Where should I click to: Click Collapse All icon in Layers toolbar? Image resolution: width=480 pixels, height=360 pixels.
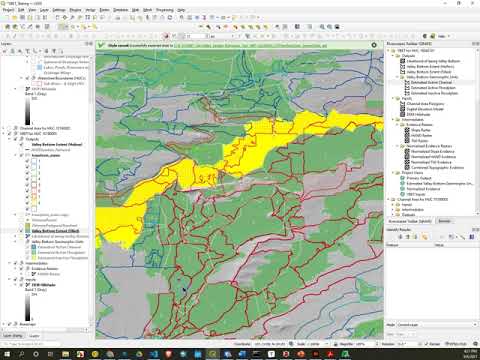[54, 51]
